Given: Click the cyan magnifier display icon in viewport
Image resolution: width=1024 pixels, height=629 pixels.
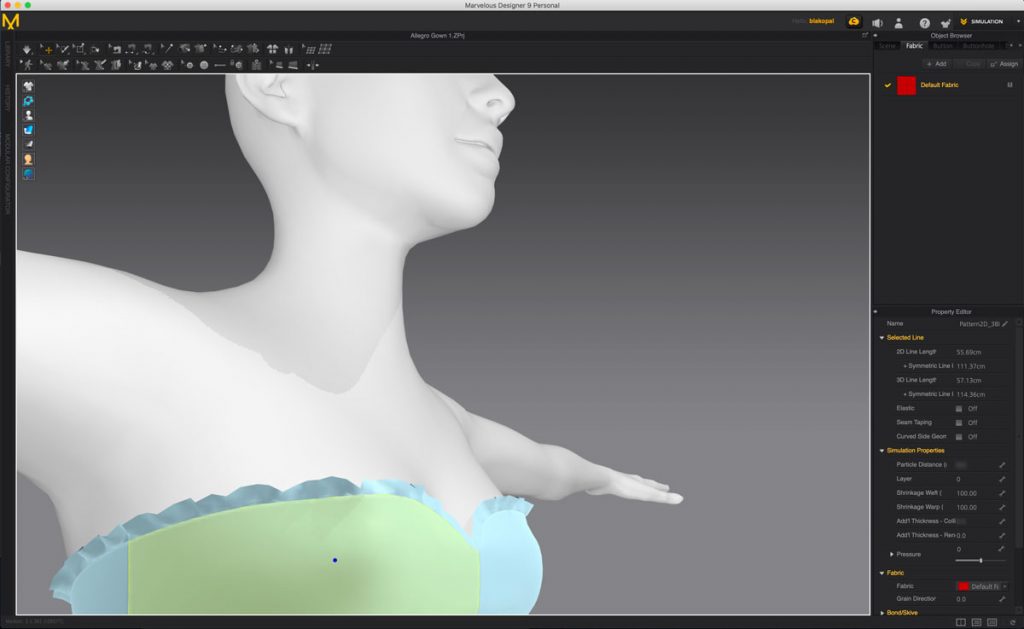Looking at the screenshot, I should pyautogui.click(x=28, y=101).
